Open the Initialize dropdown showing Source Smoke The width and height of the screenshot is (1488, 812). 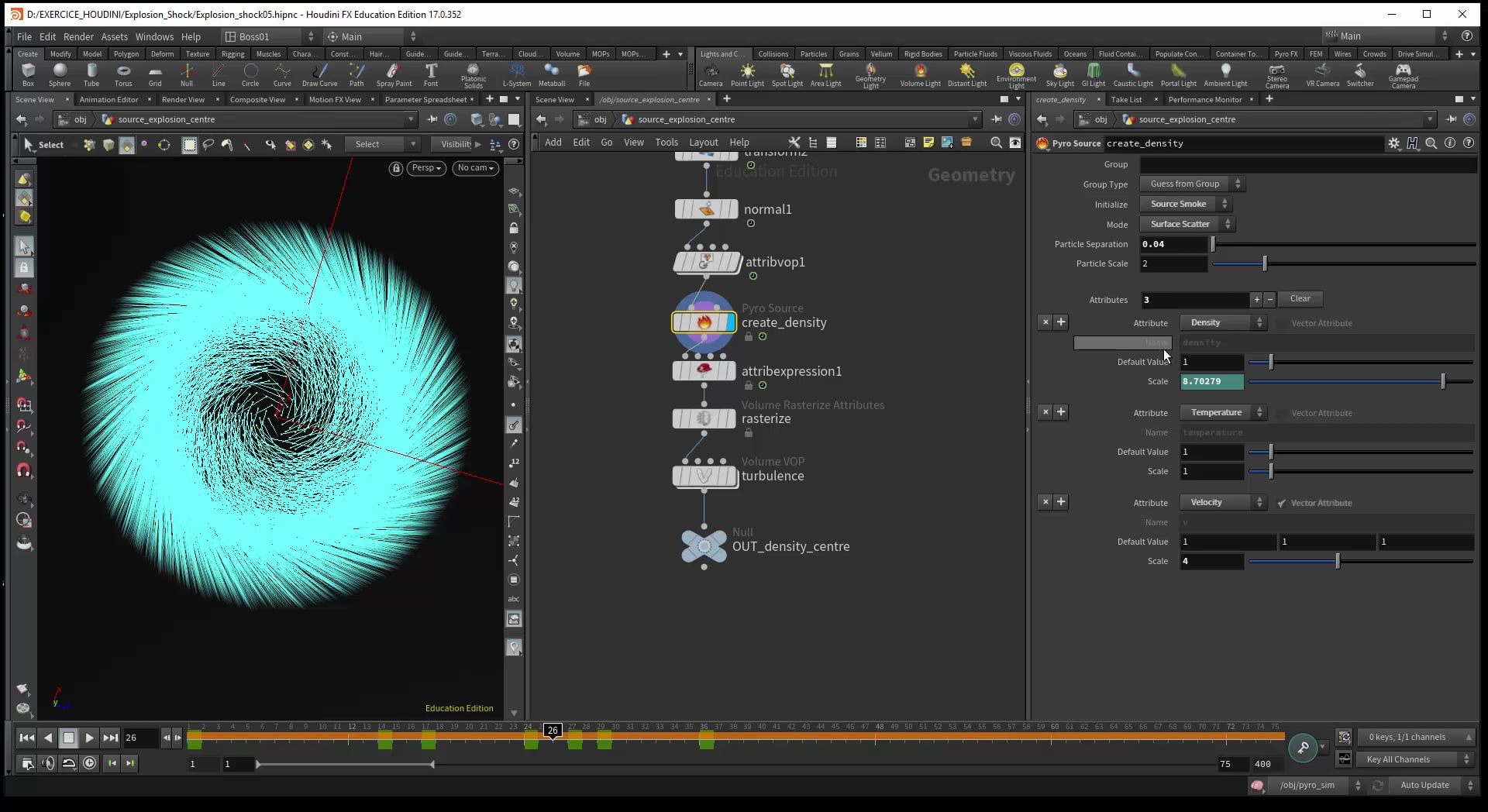click(1186, 204)
